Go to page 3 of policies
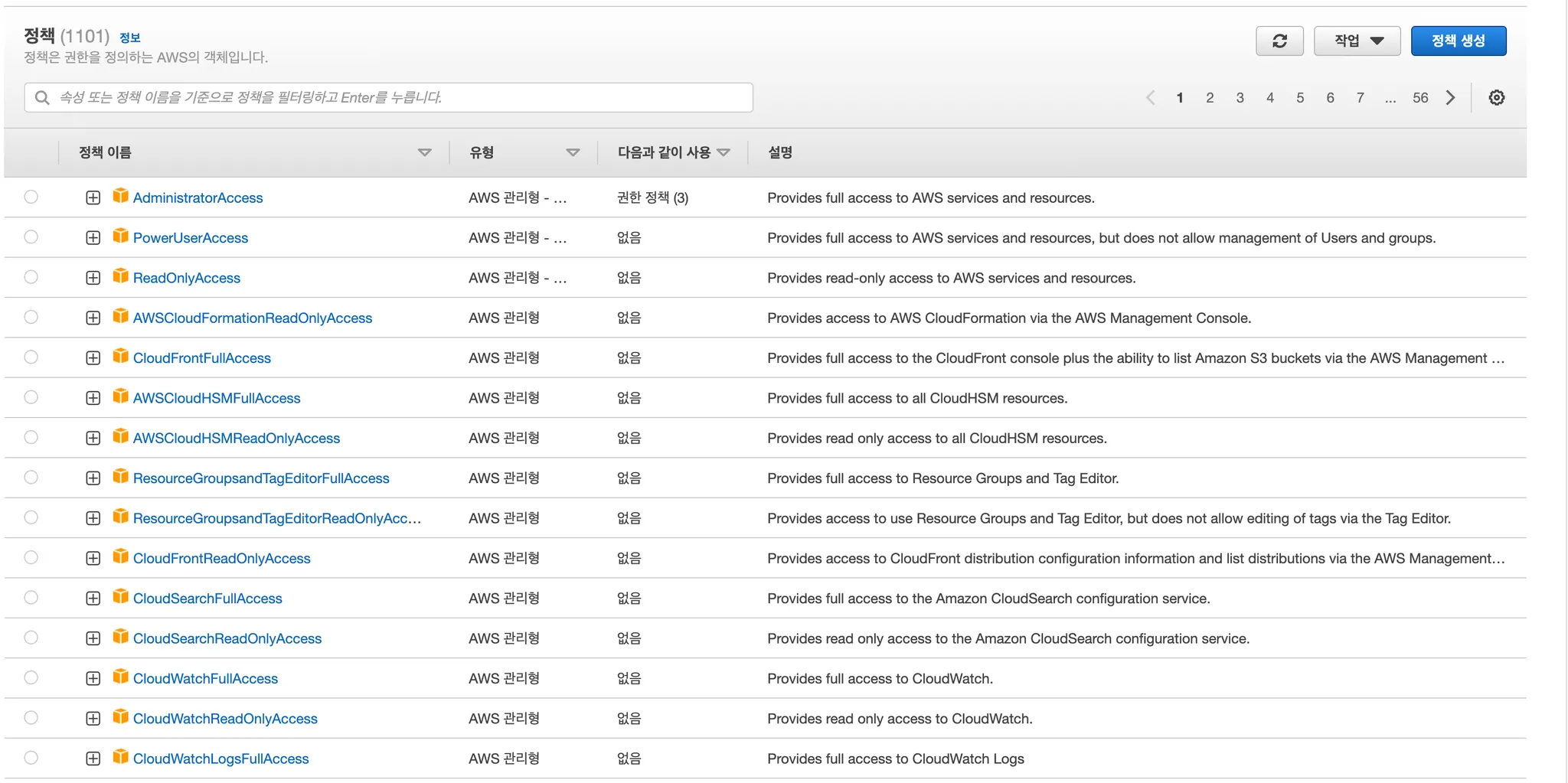Image resolution: width=1568 pixels, height=783 pixels. coord(1240,98)
